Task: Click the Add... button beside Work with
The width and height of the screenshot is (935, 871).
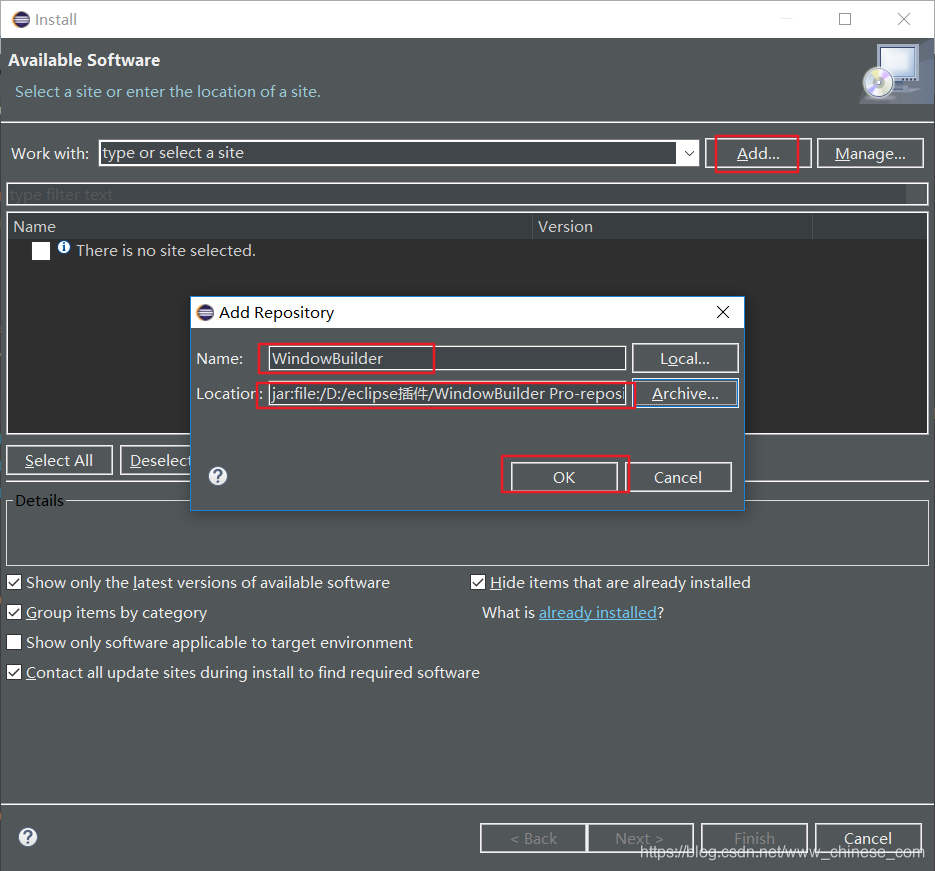Action: point(757,154)
